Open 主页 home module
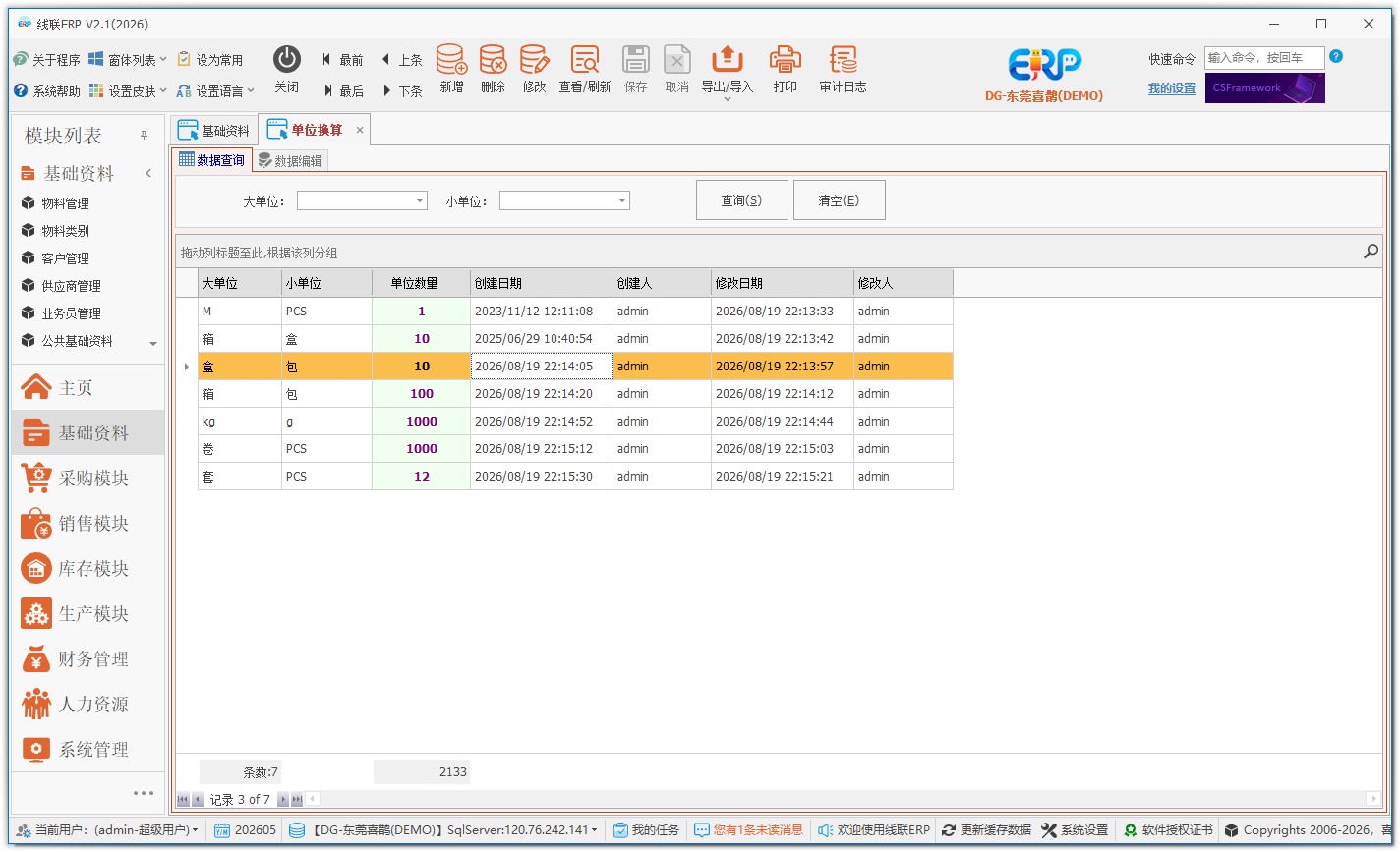1400x852 pixels. (87, 388)
